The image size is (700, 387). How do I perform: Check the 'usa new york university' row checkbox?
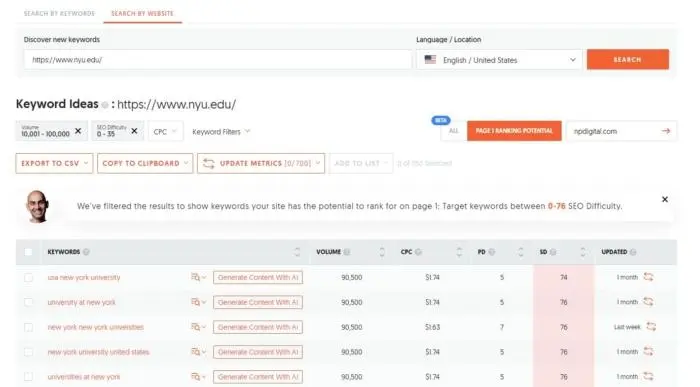point(29,278)
